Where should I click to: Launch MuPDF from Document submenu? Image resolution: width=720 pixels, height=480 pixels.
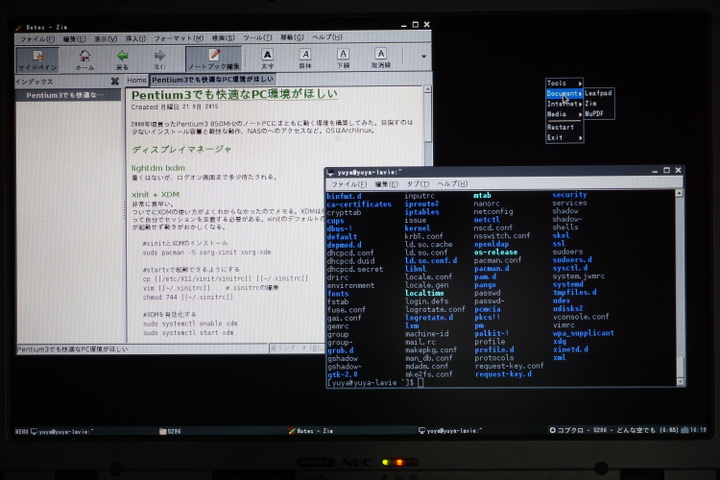(x=598, y=113)
